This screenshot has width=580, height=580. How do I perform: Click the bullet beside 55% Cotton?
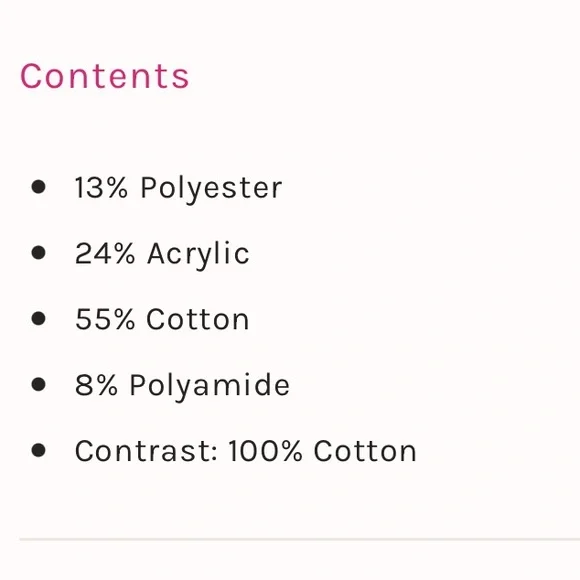38,318
